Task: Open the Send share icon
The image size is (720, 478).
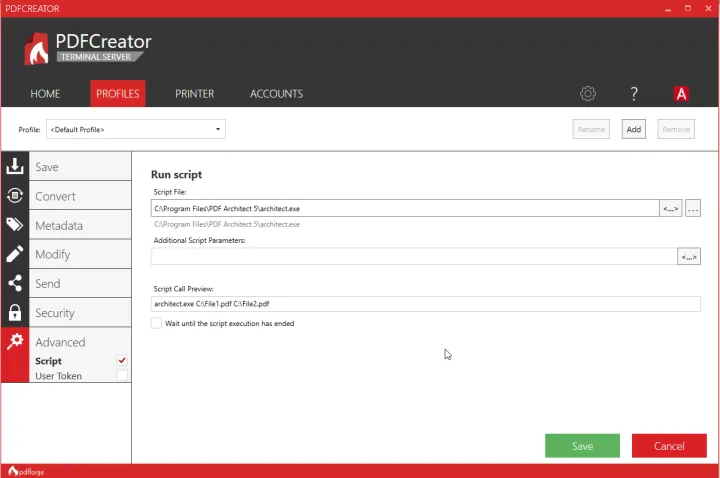Action: (x=15, y=283)
